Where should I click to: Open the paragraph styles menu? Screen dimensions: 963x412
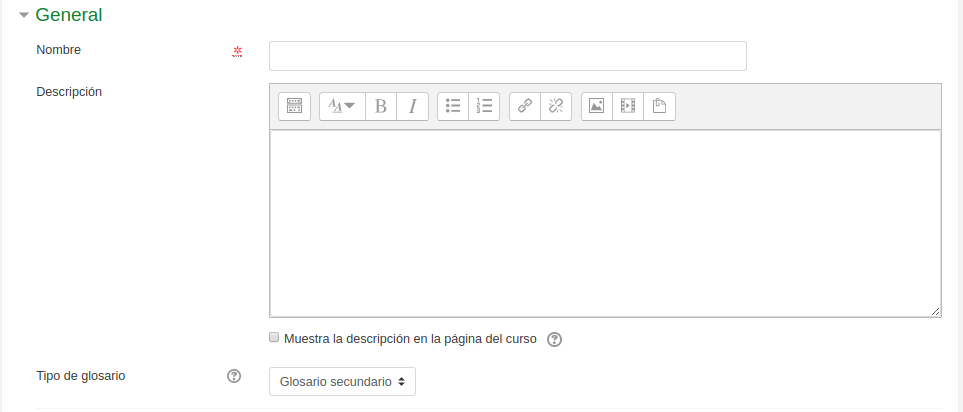click(342, 106)
